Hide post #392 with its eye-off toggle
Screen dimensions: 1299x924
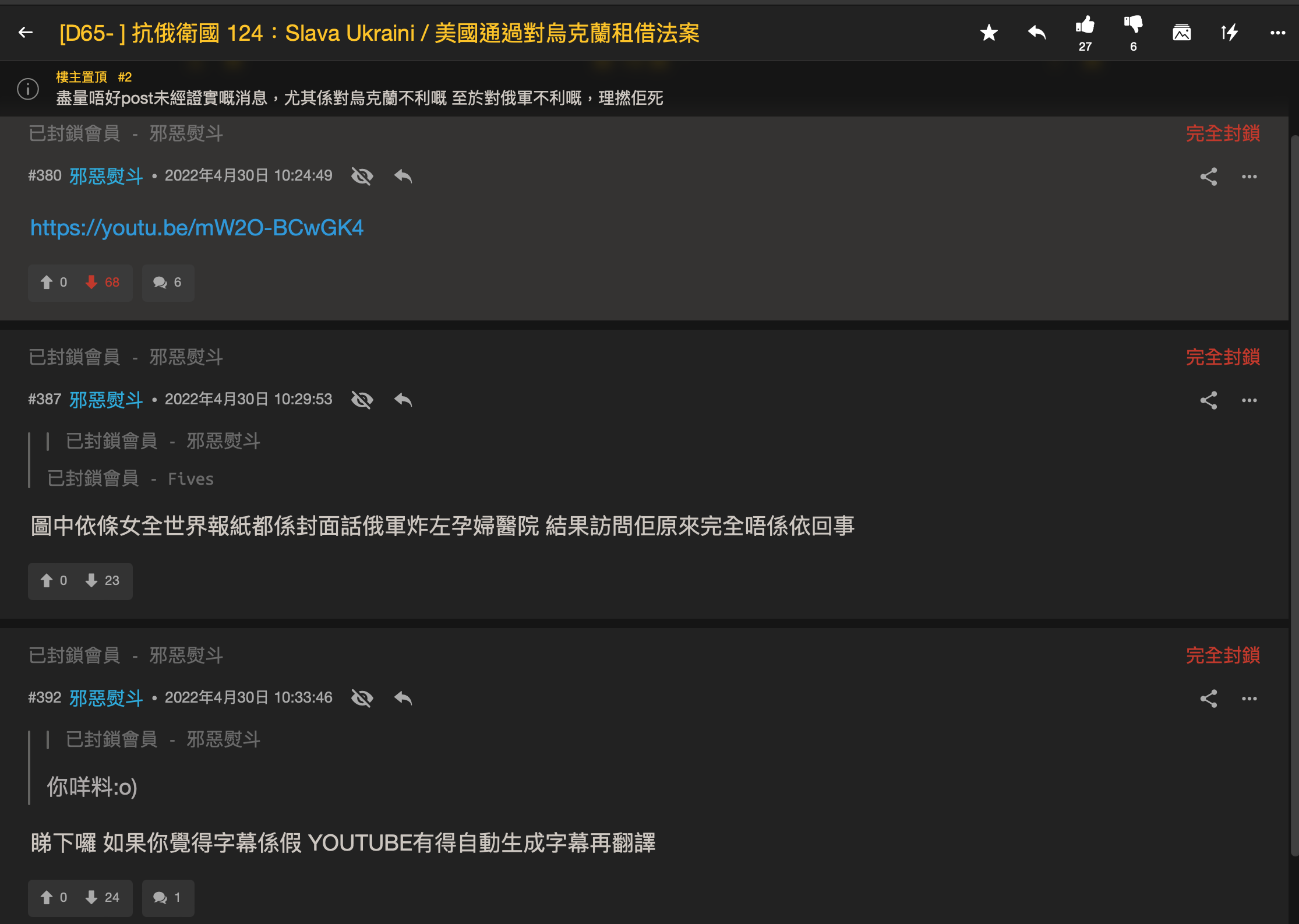pos(362,698)
